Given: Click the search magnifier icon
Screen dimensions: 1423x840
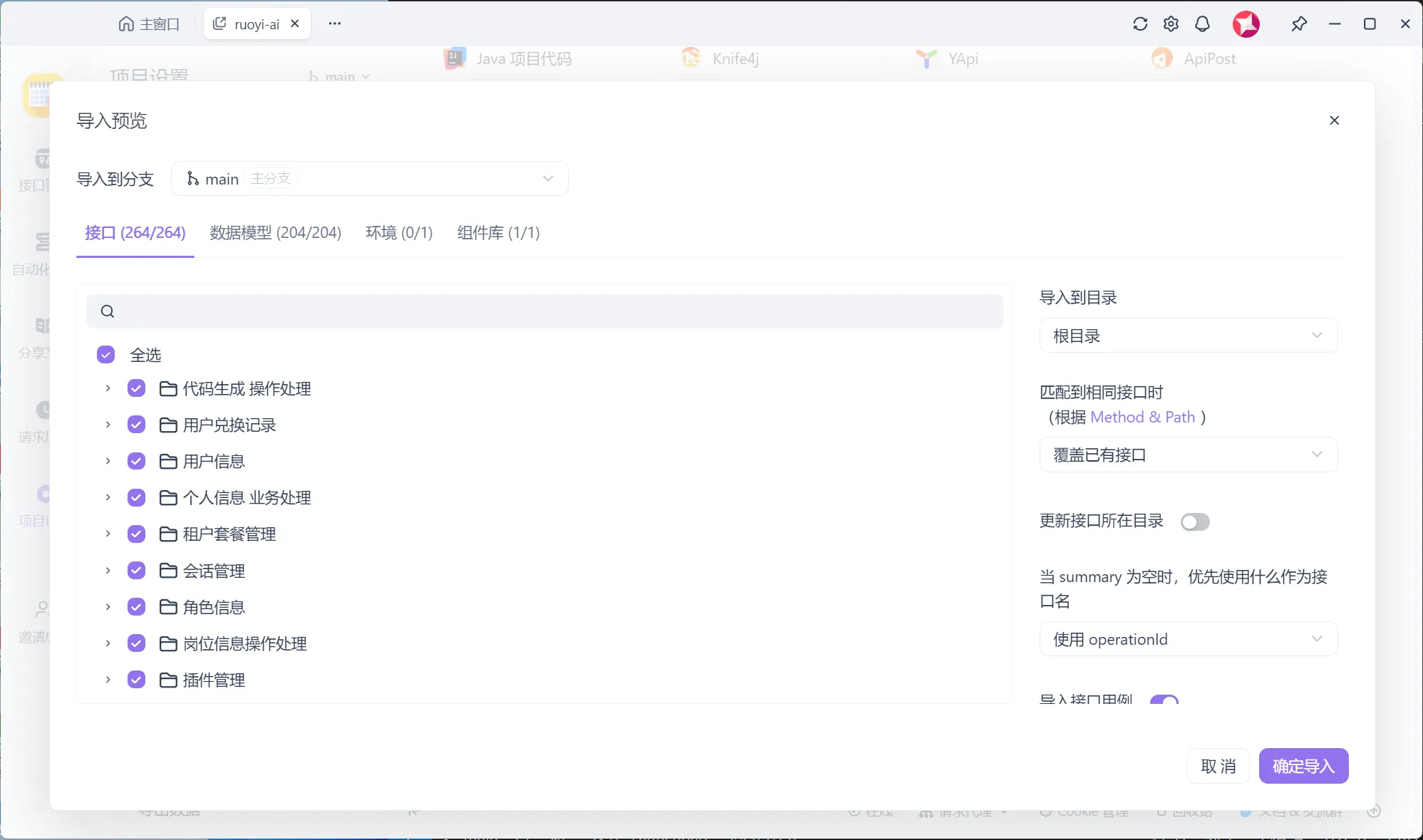Looking at the screenshot, I should coord(108,311).
